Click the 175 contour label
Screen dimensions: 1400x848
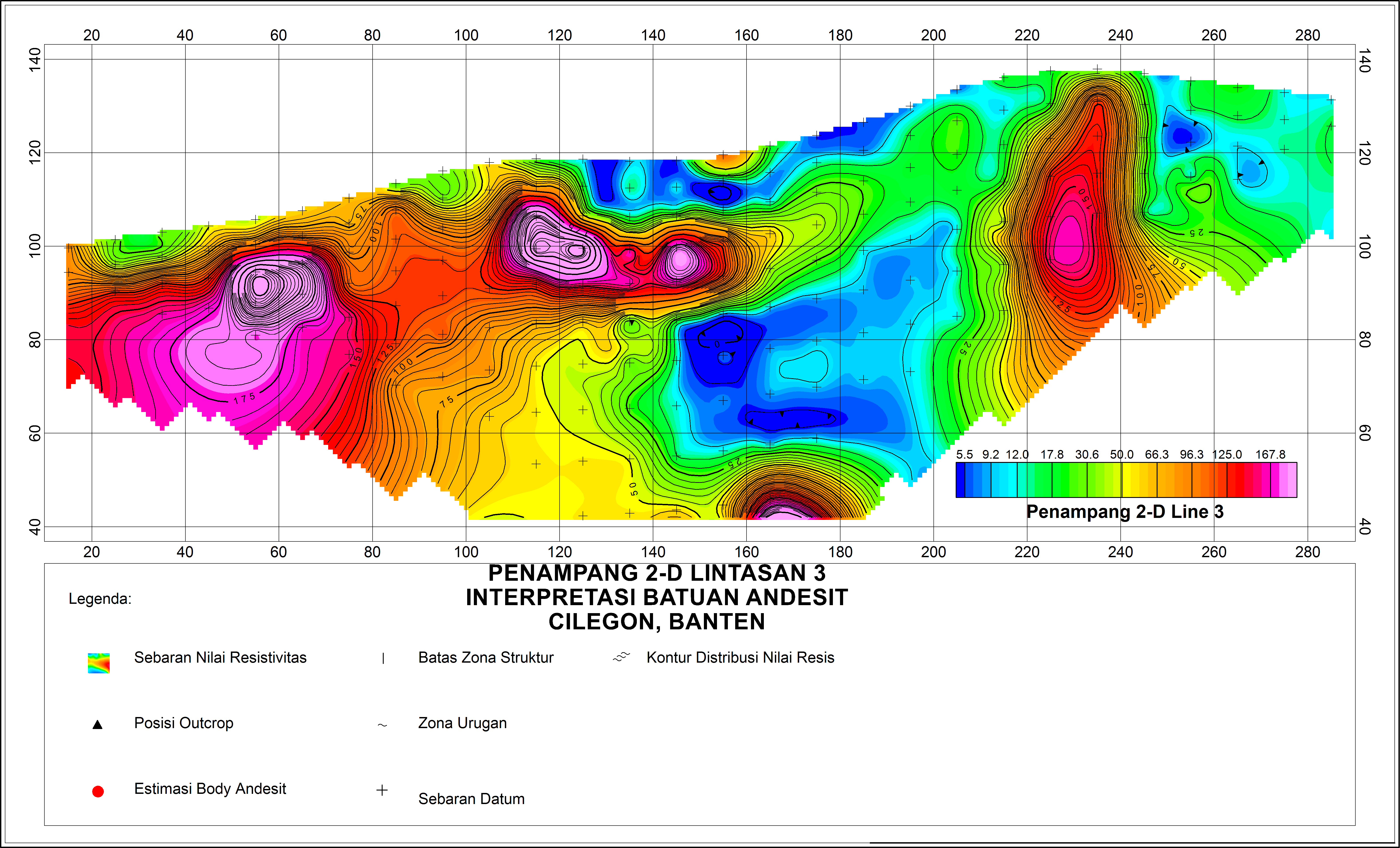244,398
